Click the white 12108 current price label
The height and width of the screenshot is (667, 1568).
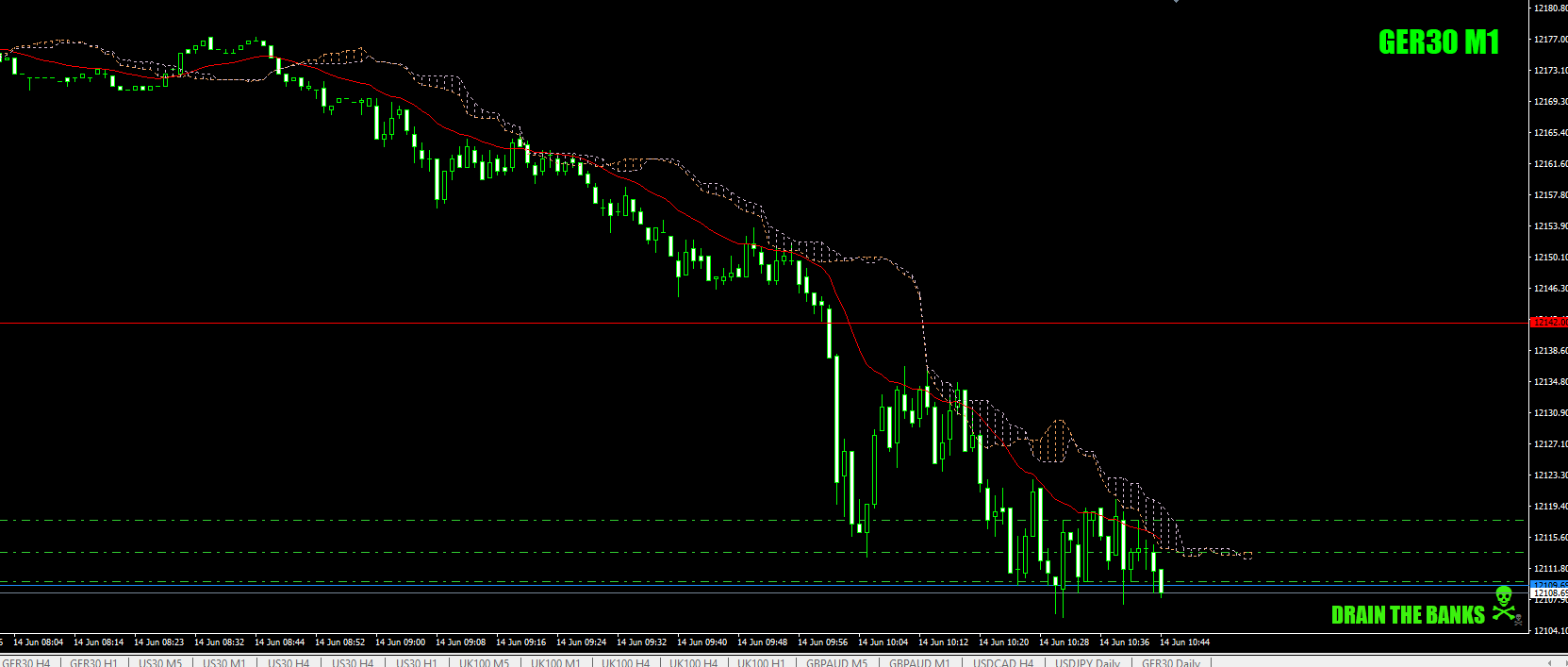pos(1549,593)
